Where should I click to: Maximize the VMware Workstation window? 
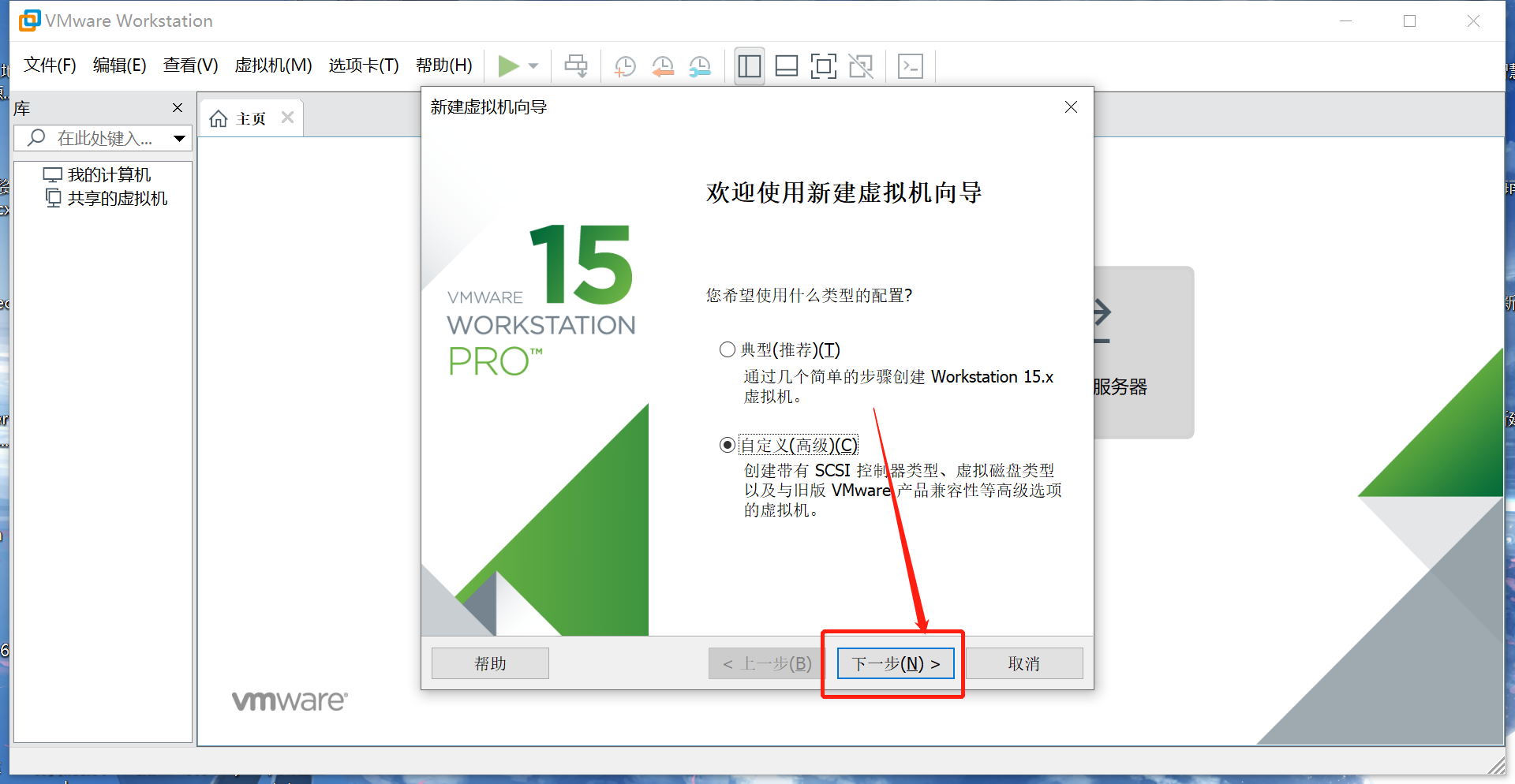(1410, 21)
